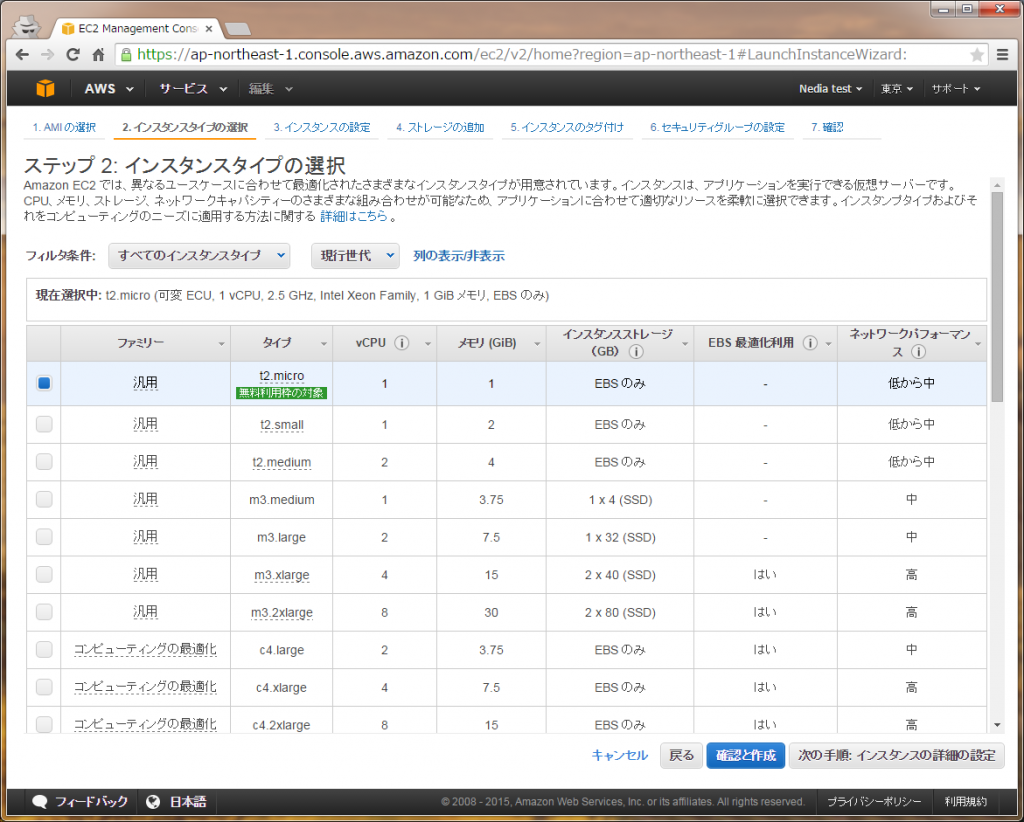1024x822 pixels.
Task: Click the browser back arrow
Action: (x=22, y=55)
